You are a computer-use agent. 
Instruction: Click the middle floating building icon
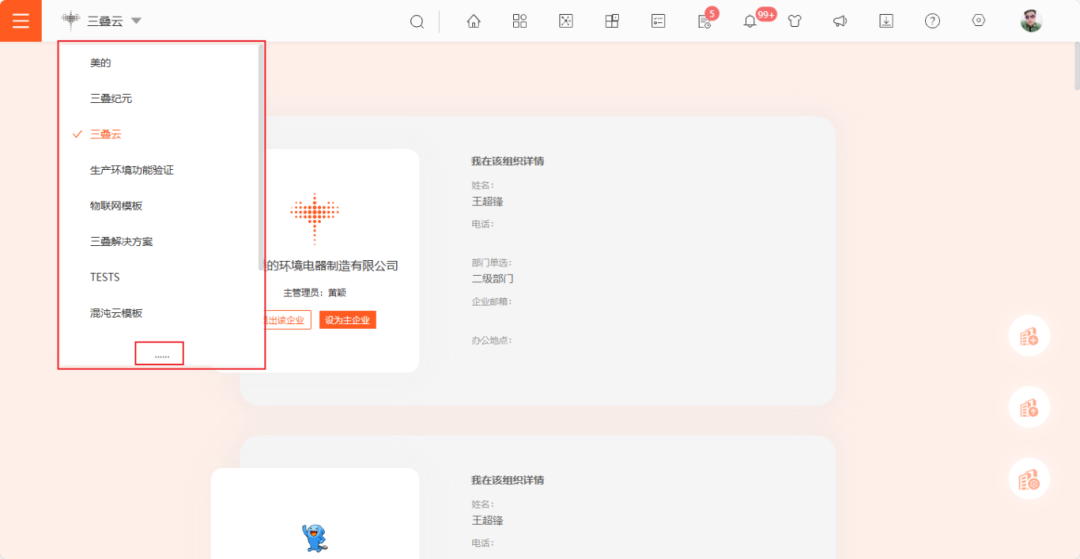click(1029, 408)
